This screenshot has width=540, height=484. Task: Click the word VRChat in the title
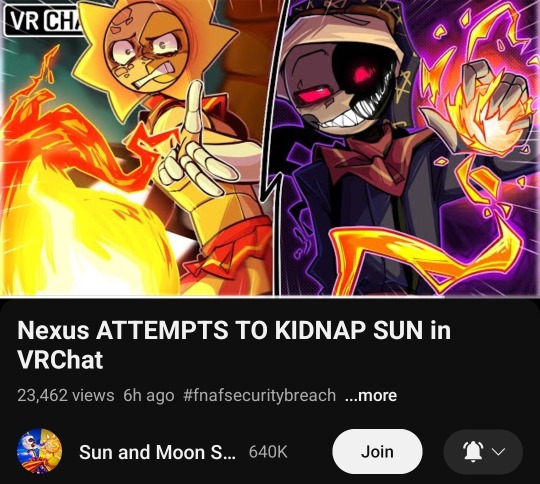[x=60, y=360]
